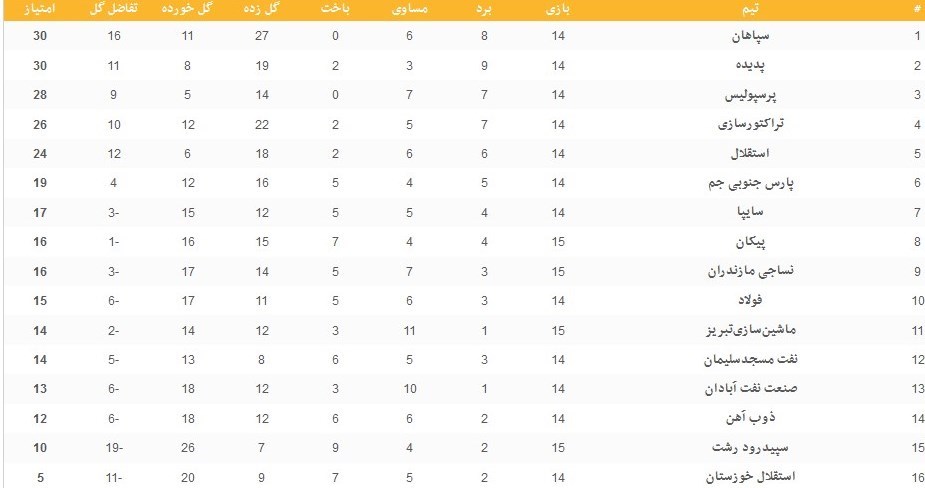Click the گل زده column header

pos(263,9)
